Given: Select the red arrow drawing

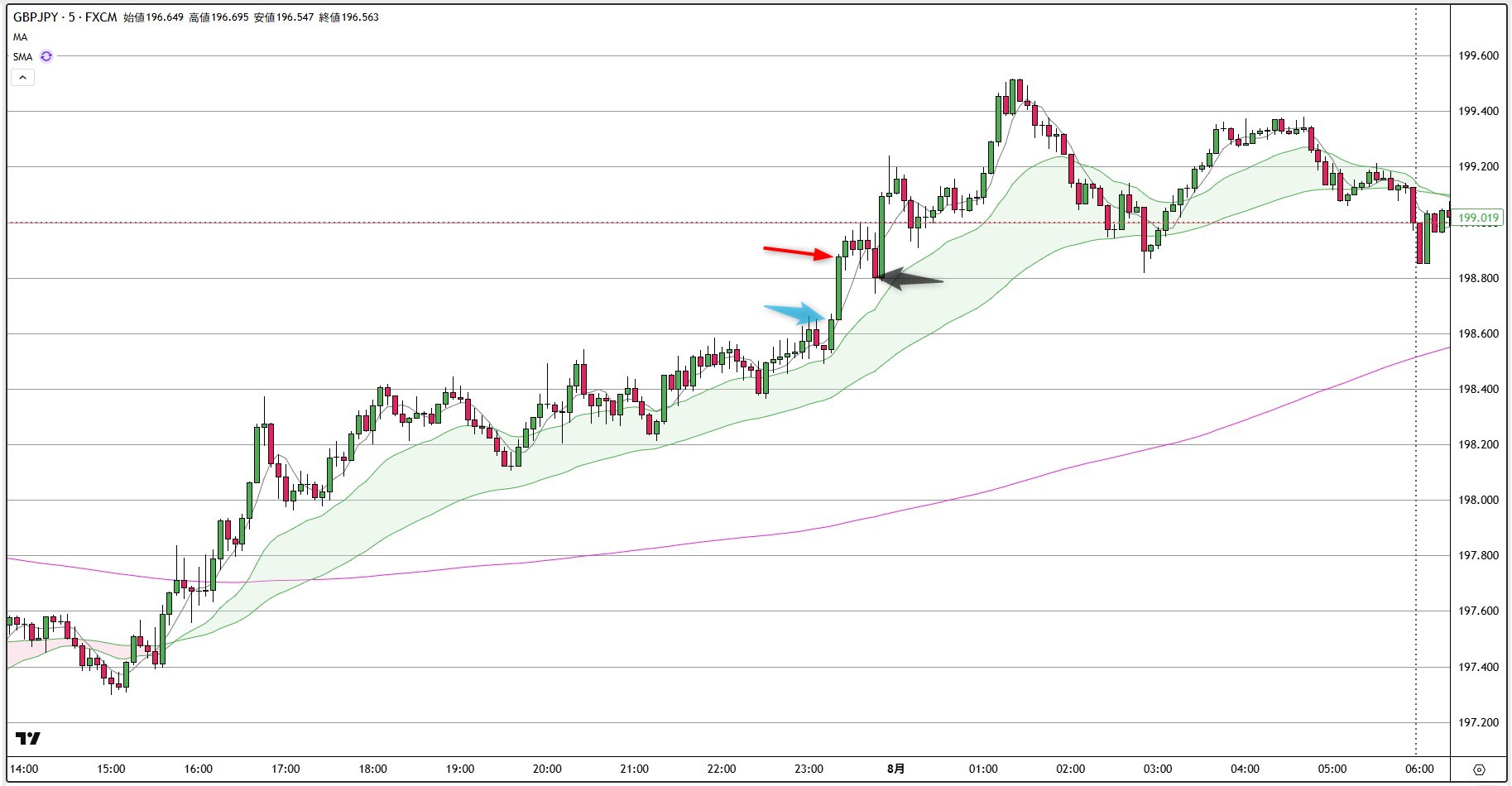Looking at the screenshot, I should tap(798, 252).
